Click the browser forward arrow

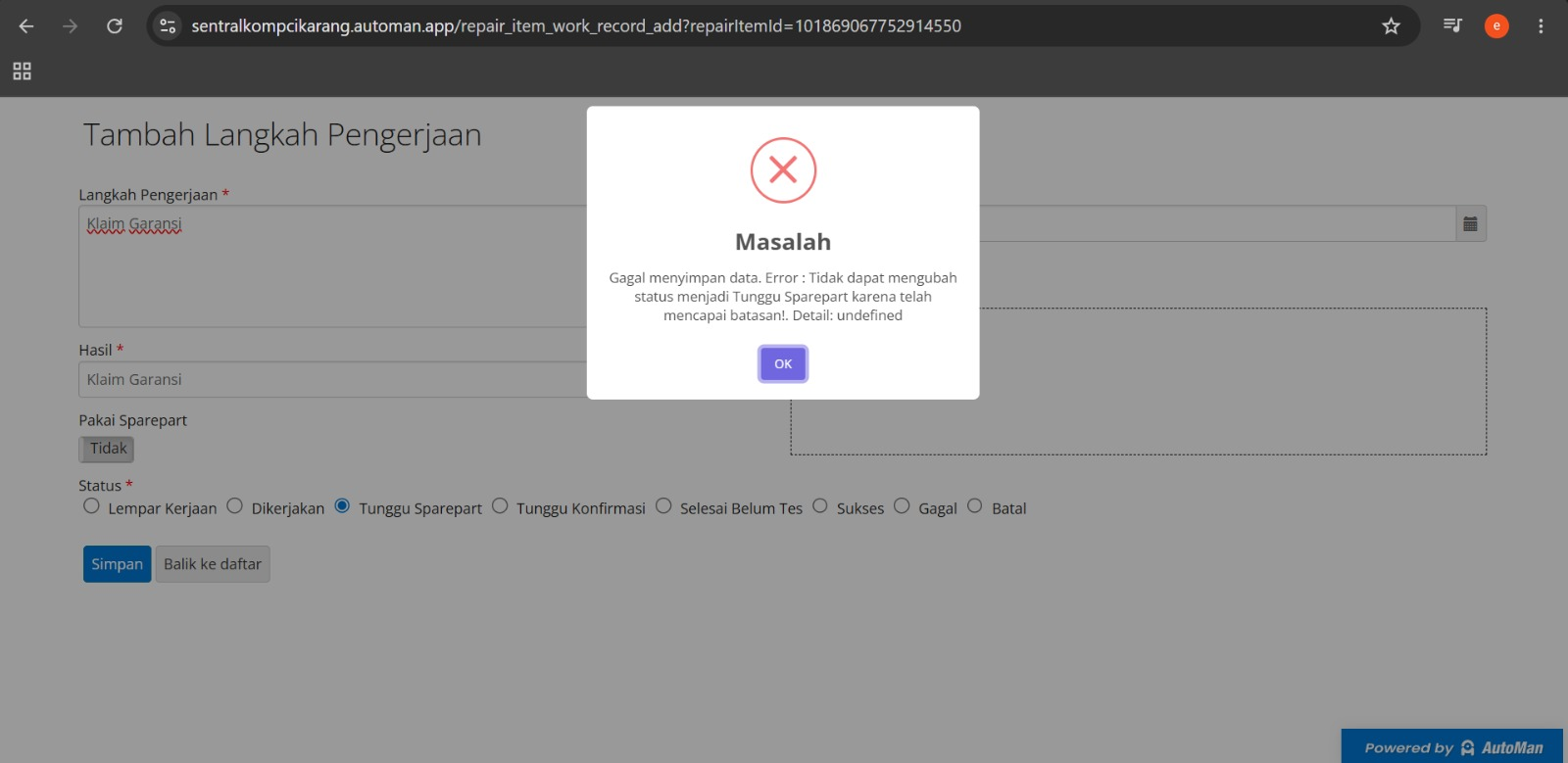coord(70,26)
